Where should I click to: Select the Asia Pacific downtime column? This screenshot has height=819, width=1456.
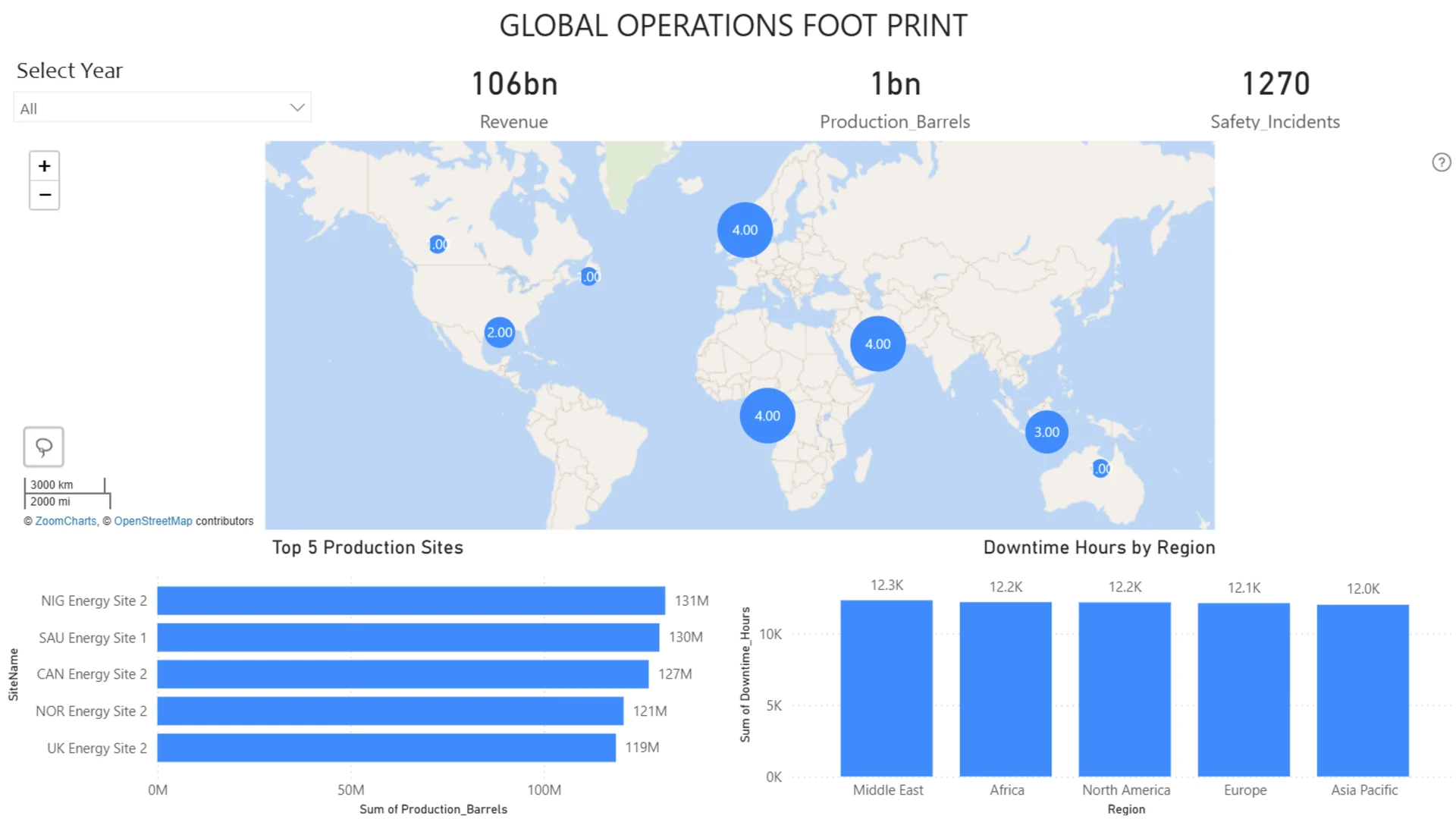click(1363, 691)
